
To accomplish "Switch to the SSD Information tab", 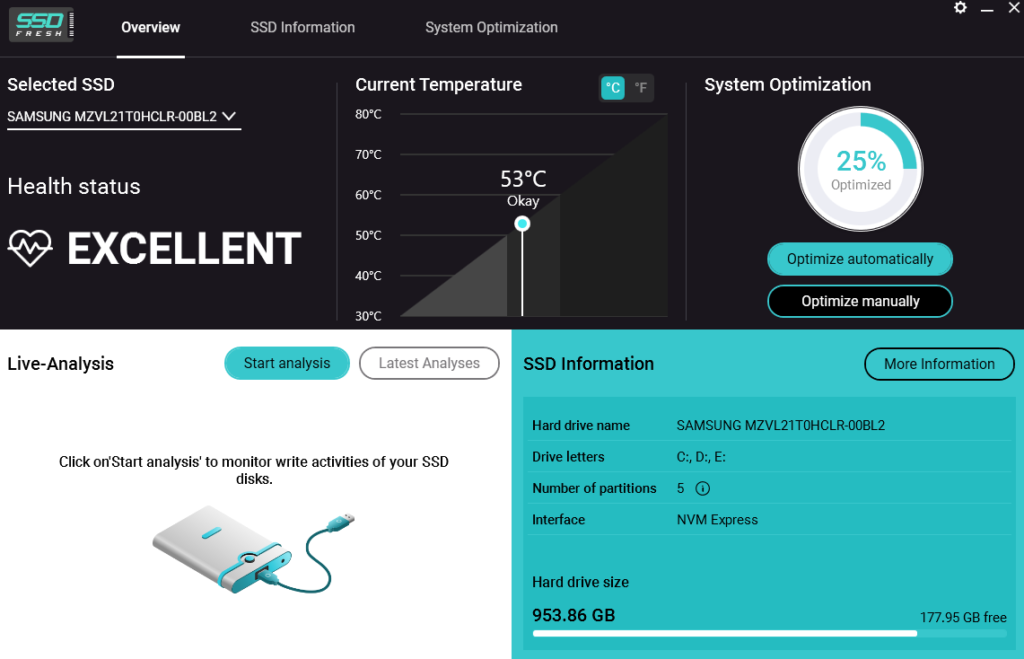I will click(x=302, y=27).
